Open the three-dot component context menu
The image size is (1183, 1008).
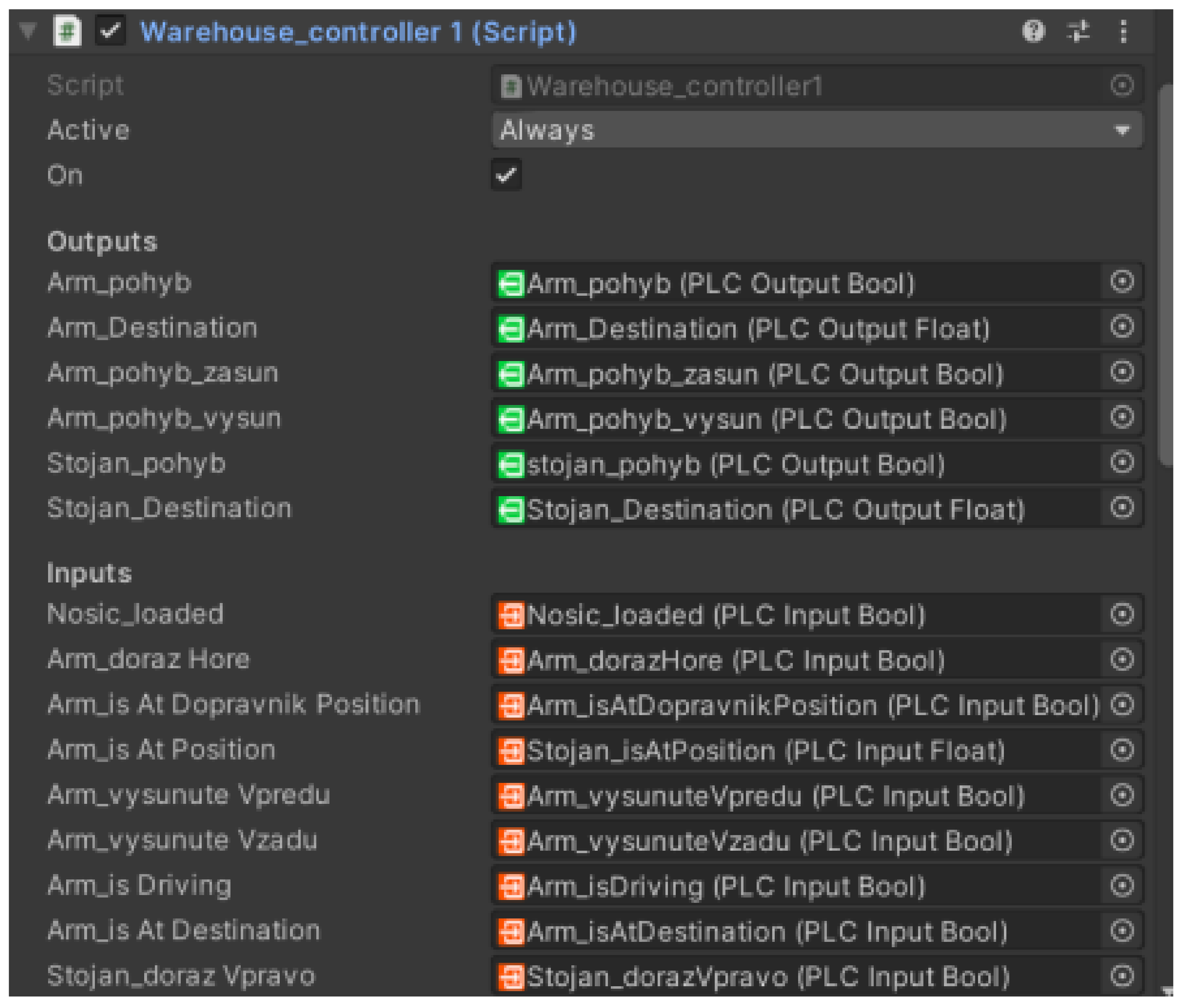[1123, 31]
